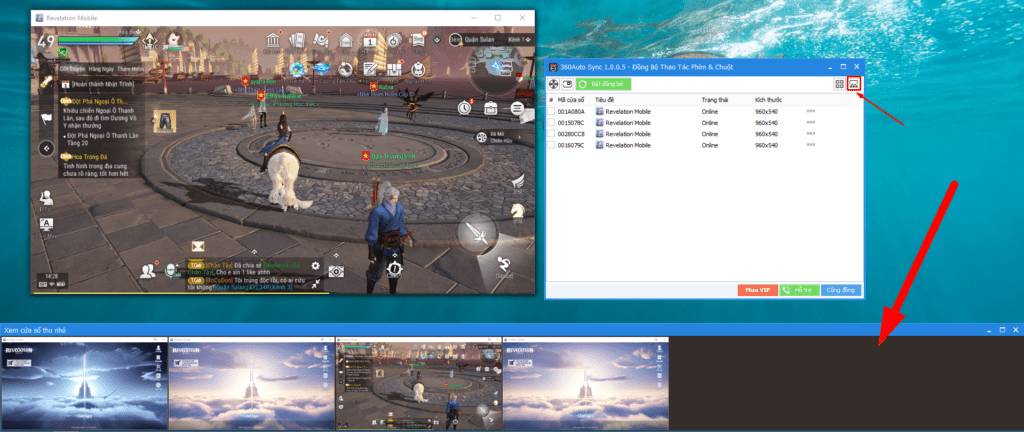Click the gamepad icon in 360Auto Sync toolbar
The image size is (1024, 432).
[554, 84]
